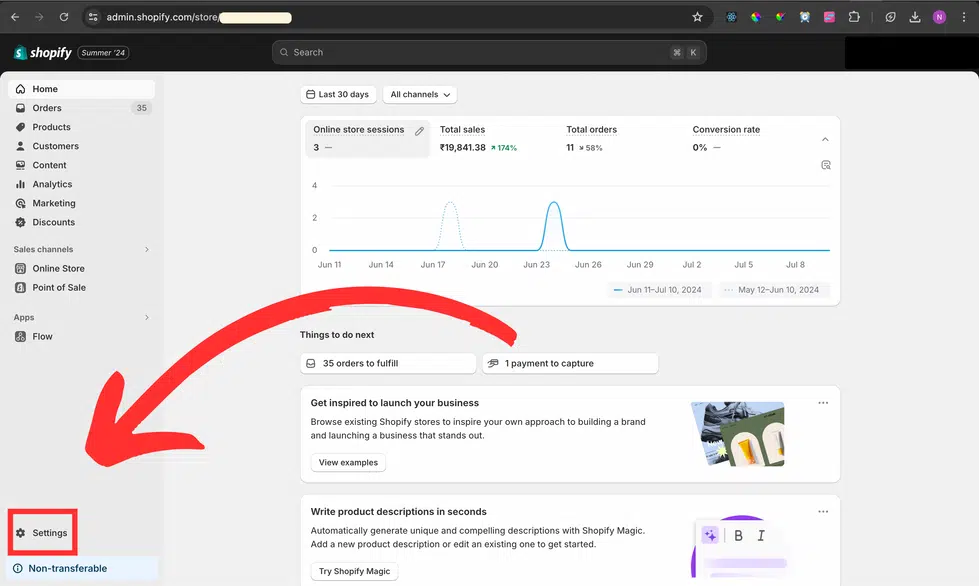Click the pencil edit icon near Online store sessions

419,130
